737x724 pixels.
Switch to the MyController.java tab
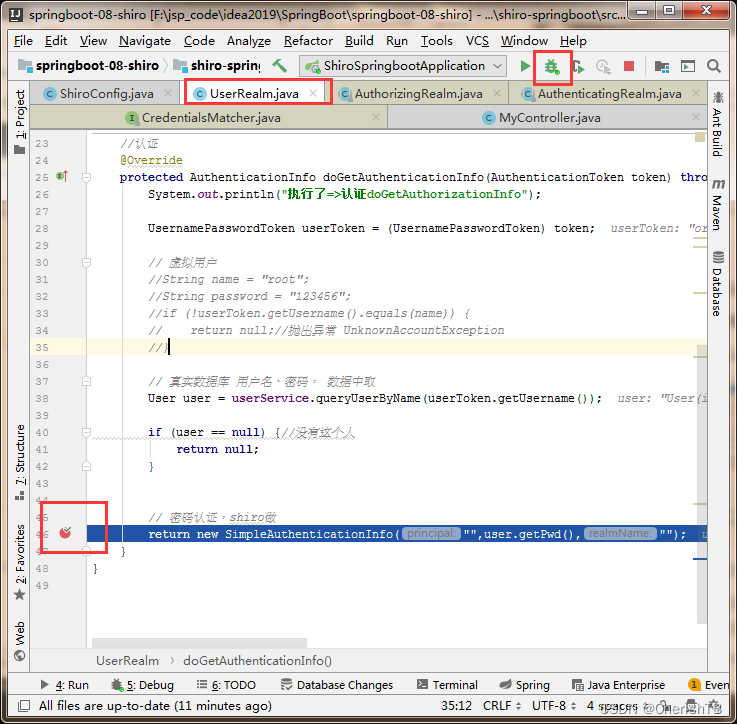click(x=549, y=118)
